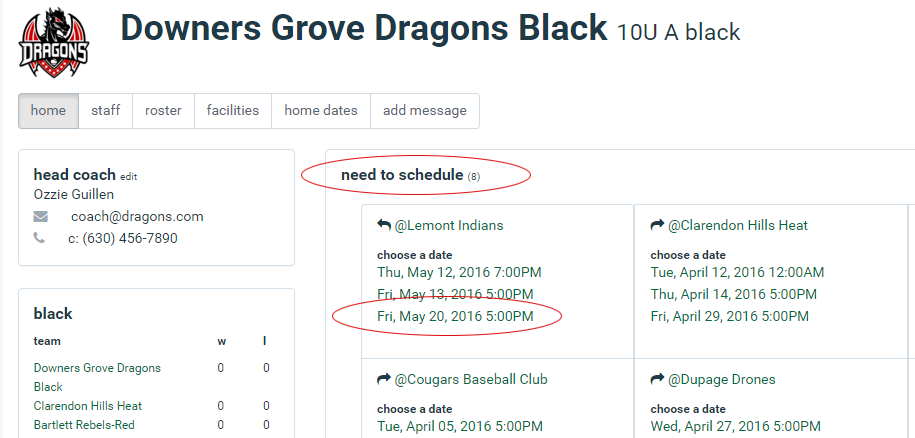Open the @Lemont Indians game link
The image size is (915, 438).
[449, 225]
